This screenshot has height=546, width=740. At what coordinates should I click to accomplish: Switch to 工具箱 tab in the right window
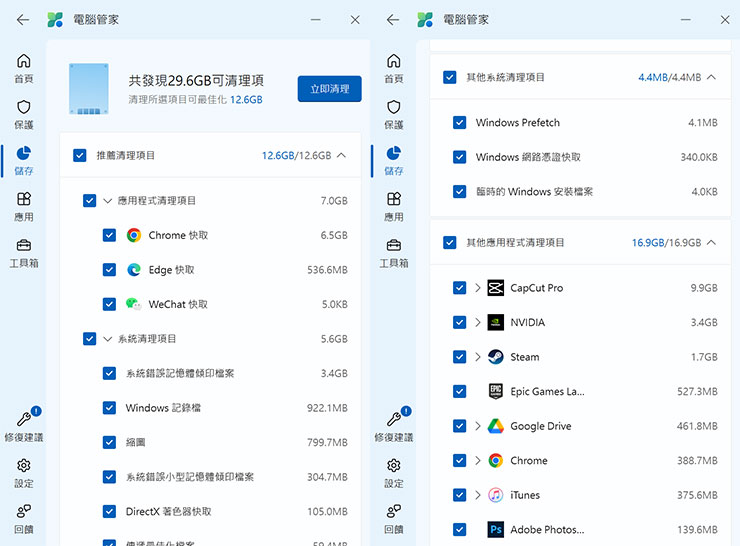coord(394,252)
